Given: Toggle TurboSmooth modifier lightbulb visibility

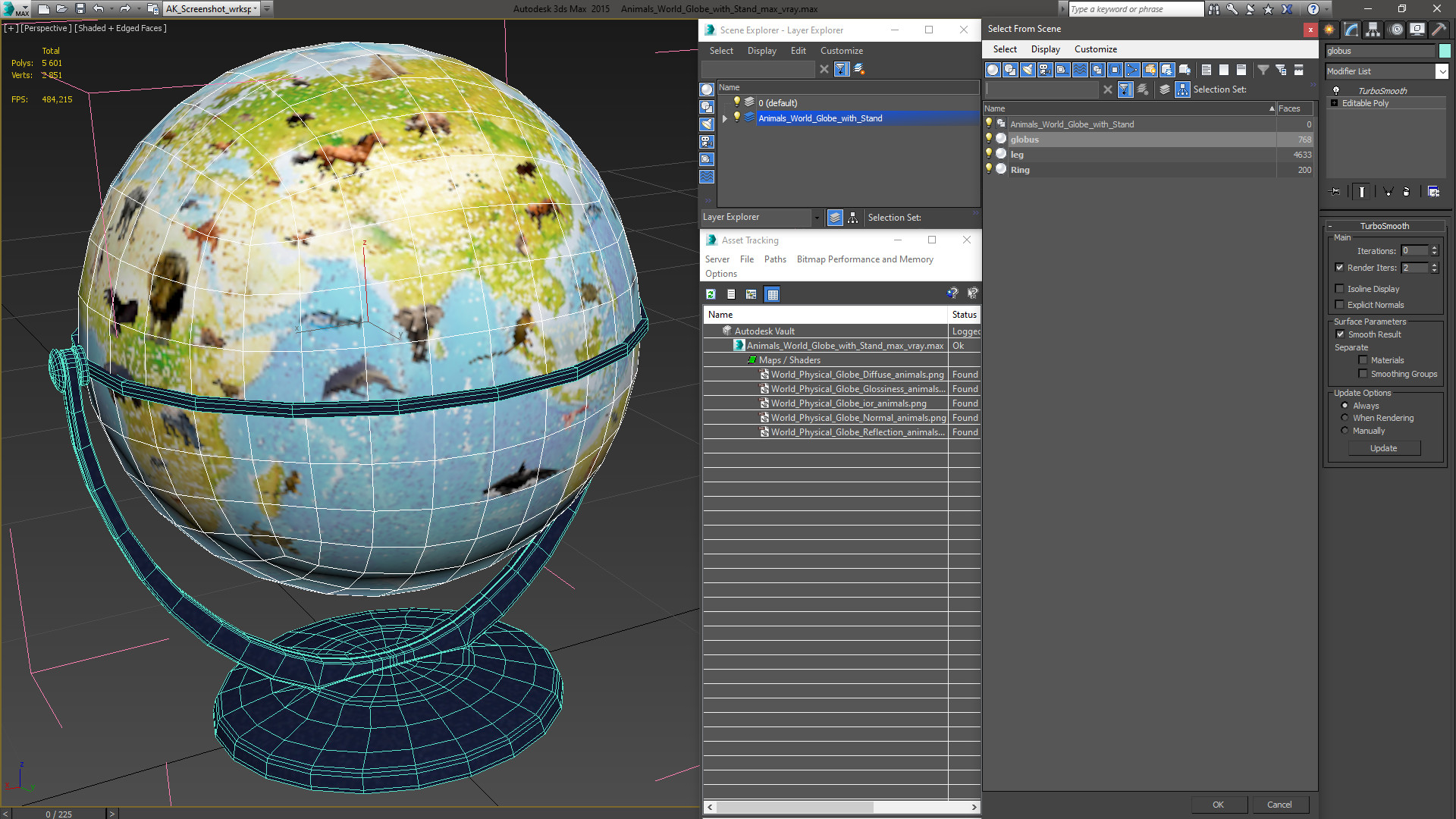Looking at the screenshot, I should click(x=1336, y=90).
